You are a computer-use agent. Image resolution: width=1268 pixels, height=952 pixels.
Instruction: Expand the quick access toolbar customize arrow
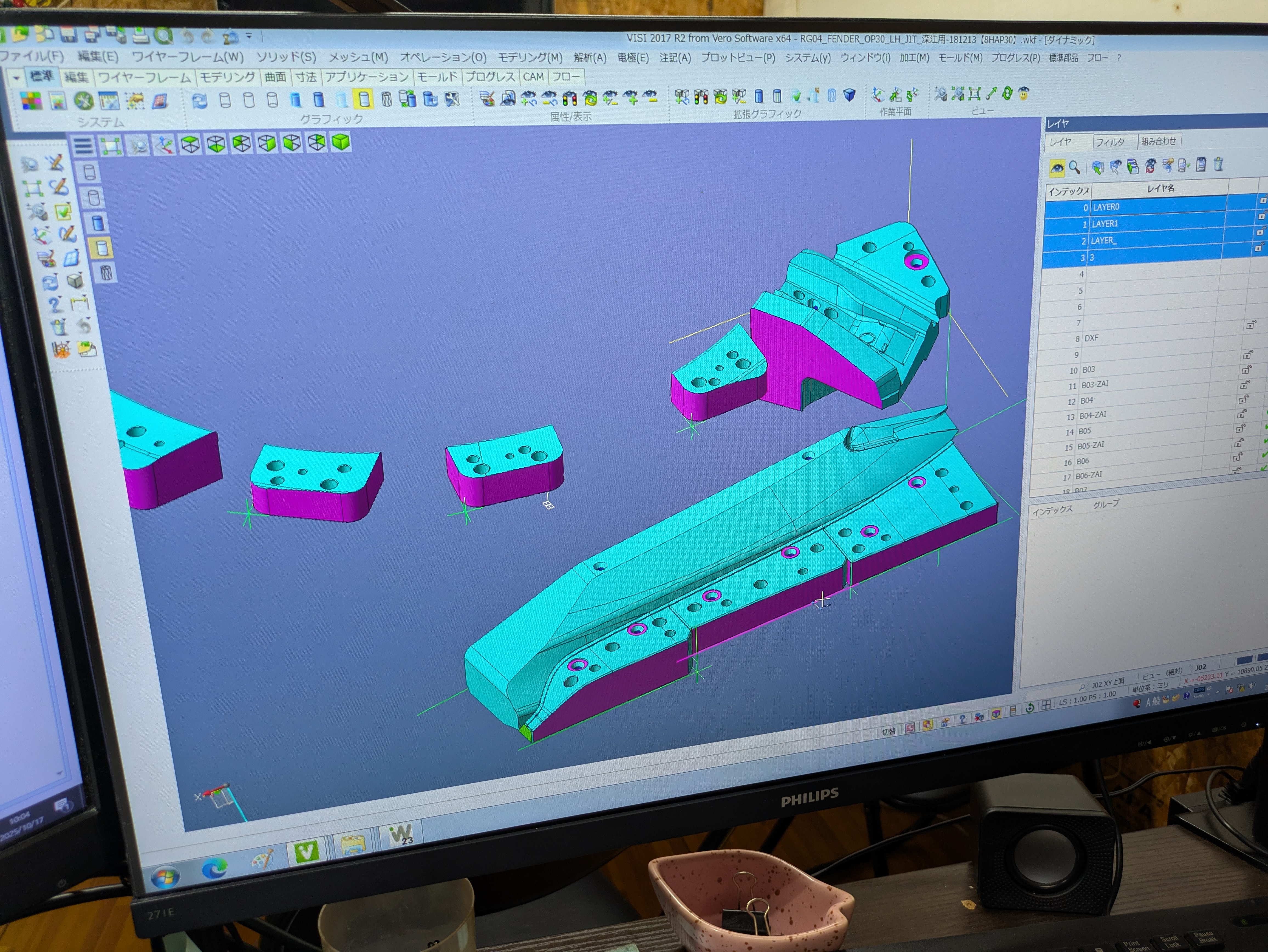coord(249,36)
